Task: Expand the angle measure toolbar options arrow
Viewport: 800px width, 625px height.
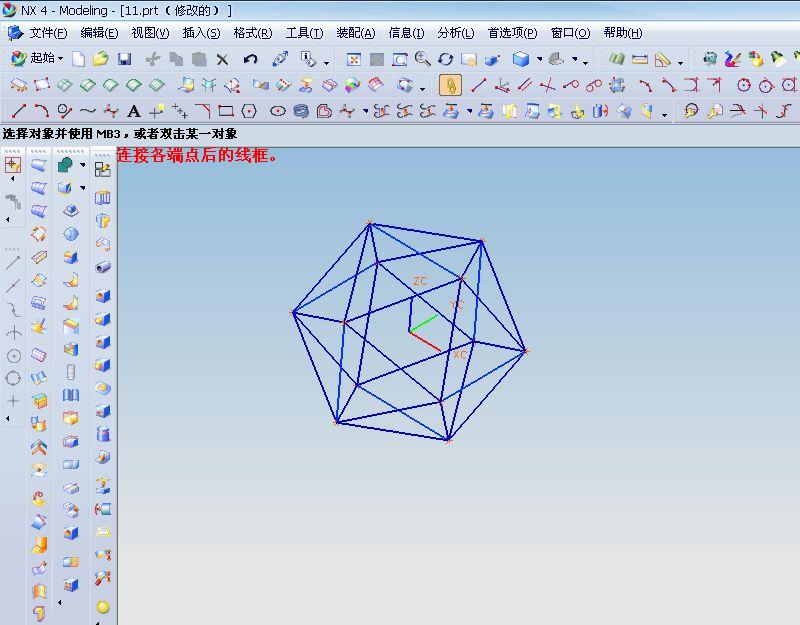Action: click(x=681, y=63)
